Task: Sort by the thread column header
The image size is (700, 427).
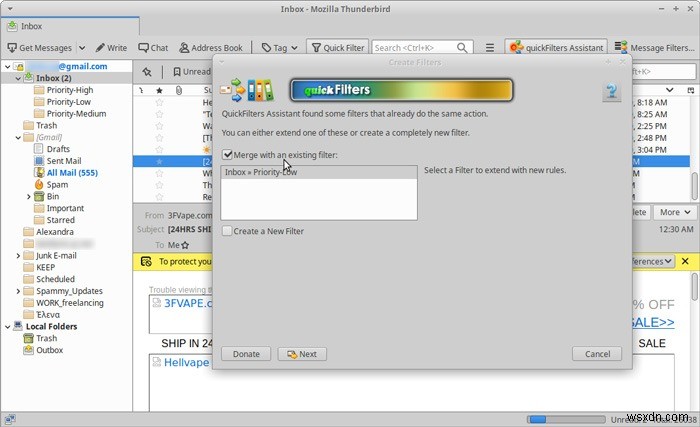Action: point(141,91)
